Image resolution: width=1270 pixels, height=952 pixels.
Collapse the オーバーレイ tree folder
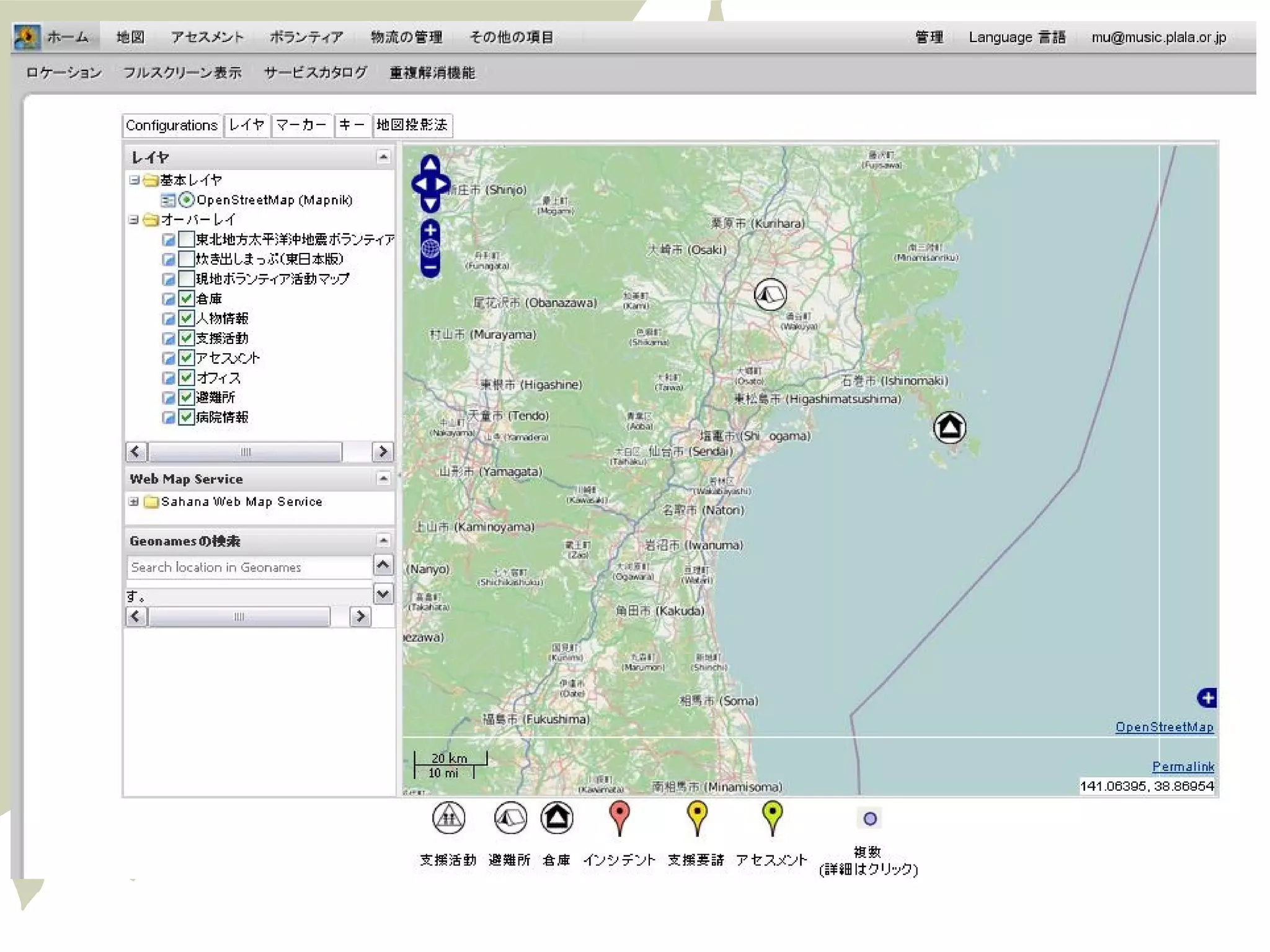coord(133,219)
